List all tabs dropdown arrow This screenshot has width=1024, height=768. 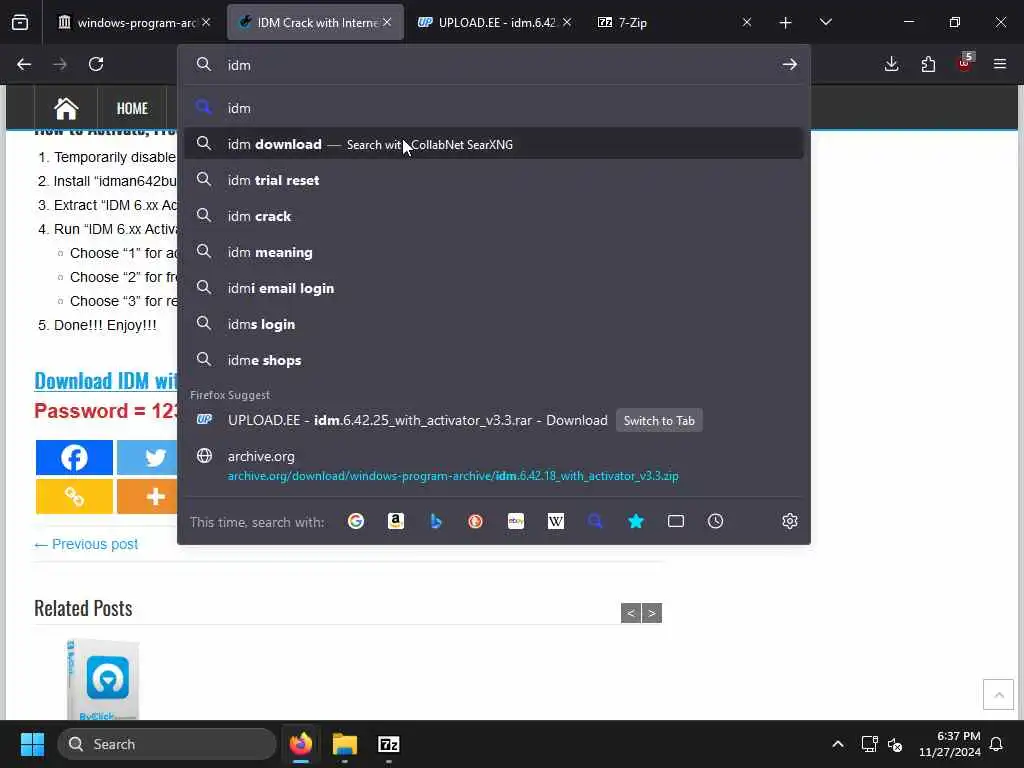coord(825,22)
